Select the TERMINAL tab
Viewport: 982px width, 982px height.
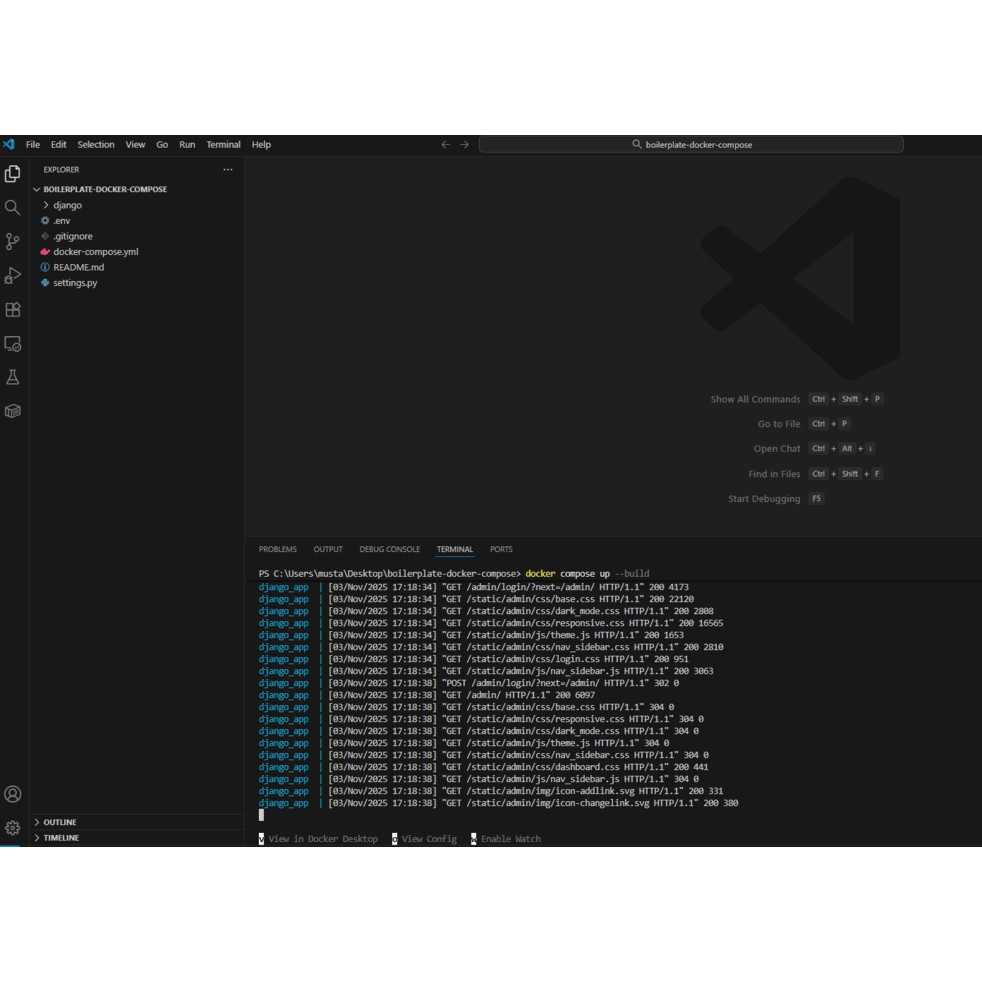(x=455, y=549)
